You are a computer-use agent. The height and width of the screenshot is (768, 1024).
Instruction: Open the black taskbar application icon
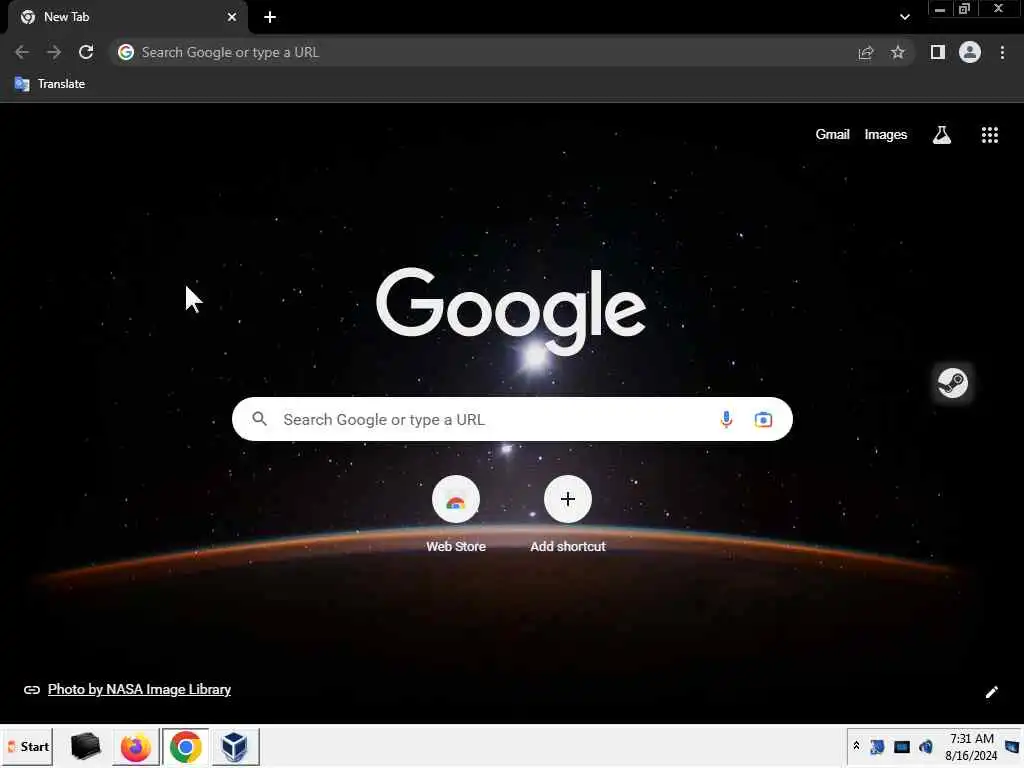coord(86,746)
